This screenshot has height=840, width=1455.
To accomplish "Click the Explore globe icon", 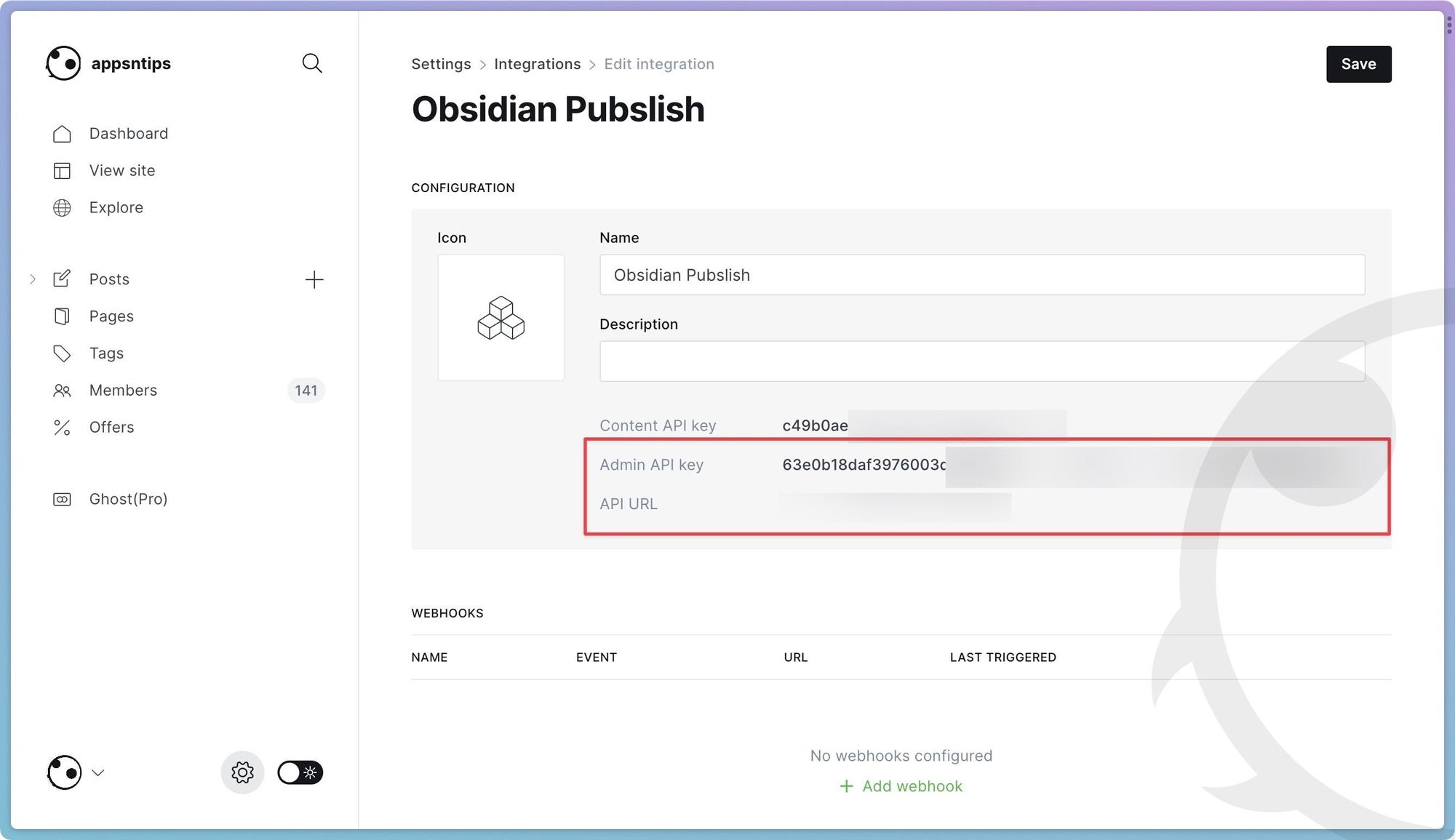I will pos(62,208).
